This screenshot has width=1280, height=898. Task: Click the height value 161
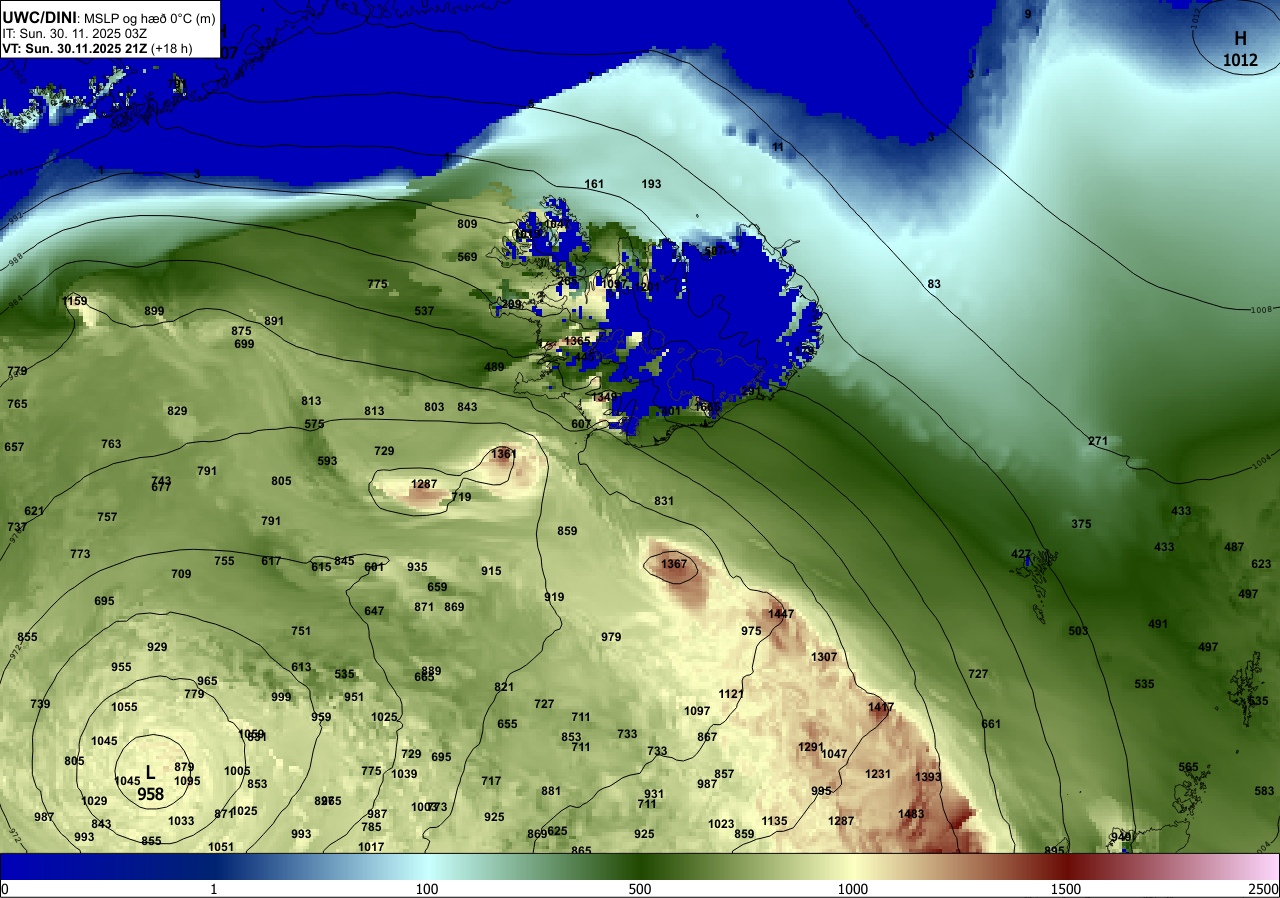594,184
